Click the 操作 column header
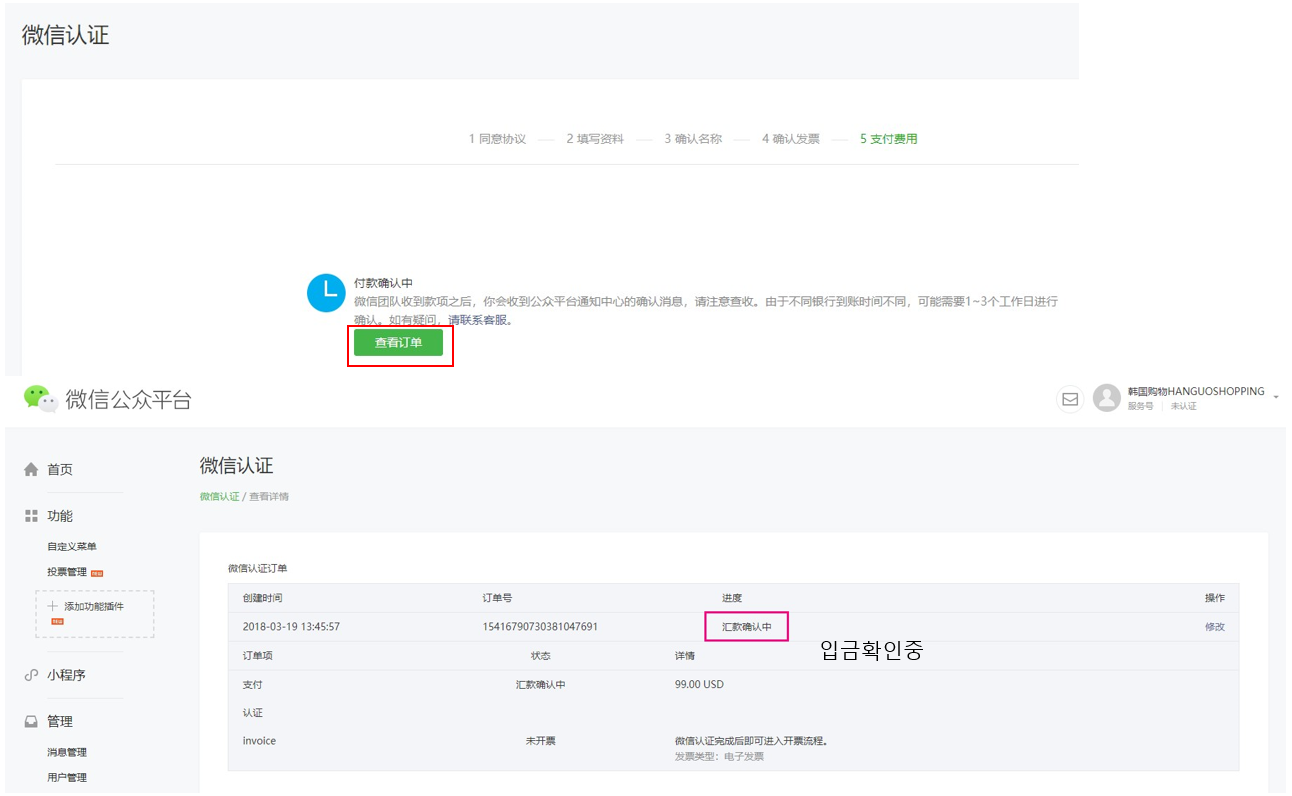The height and width of the screenshot is (796, 1292). click(1215, 598)
